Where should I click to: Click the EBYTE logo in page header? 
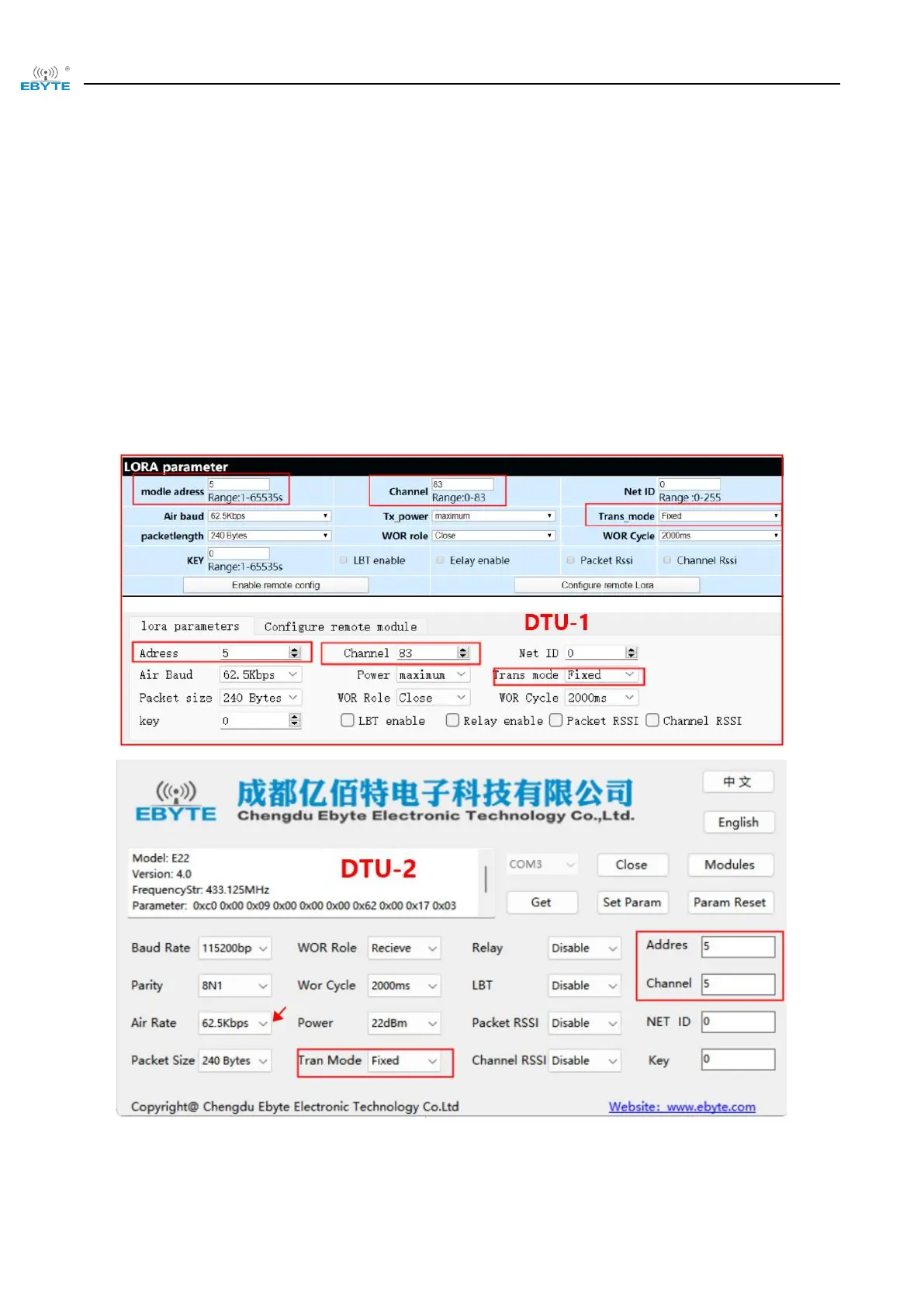[45, 78]
